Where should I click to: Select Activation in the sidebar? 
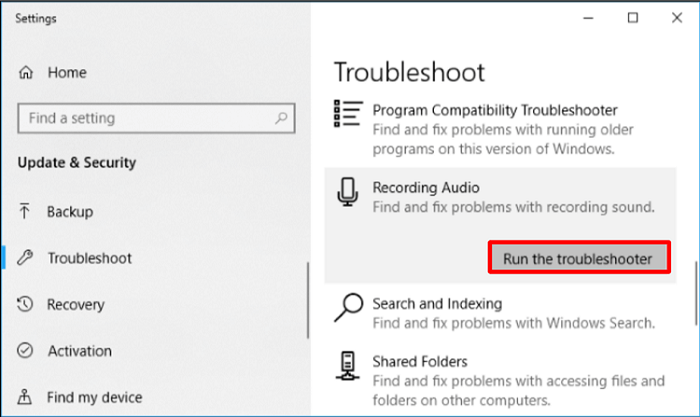(x=79, y=351)
